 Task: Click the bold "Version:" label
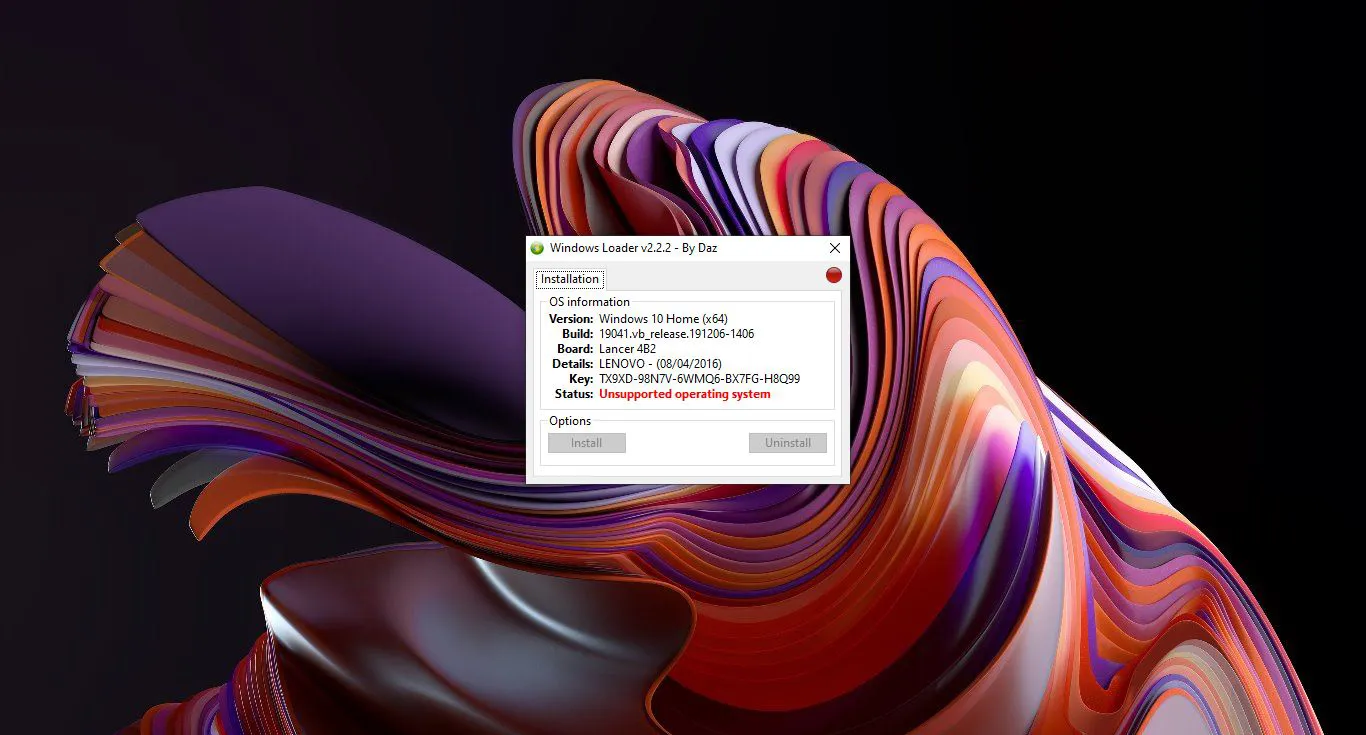point(571,319)
